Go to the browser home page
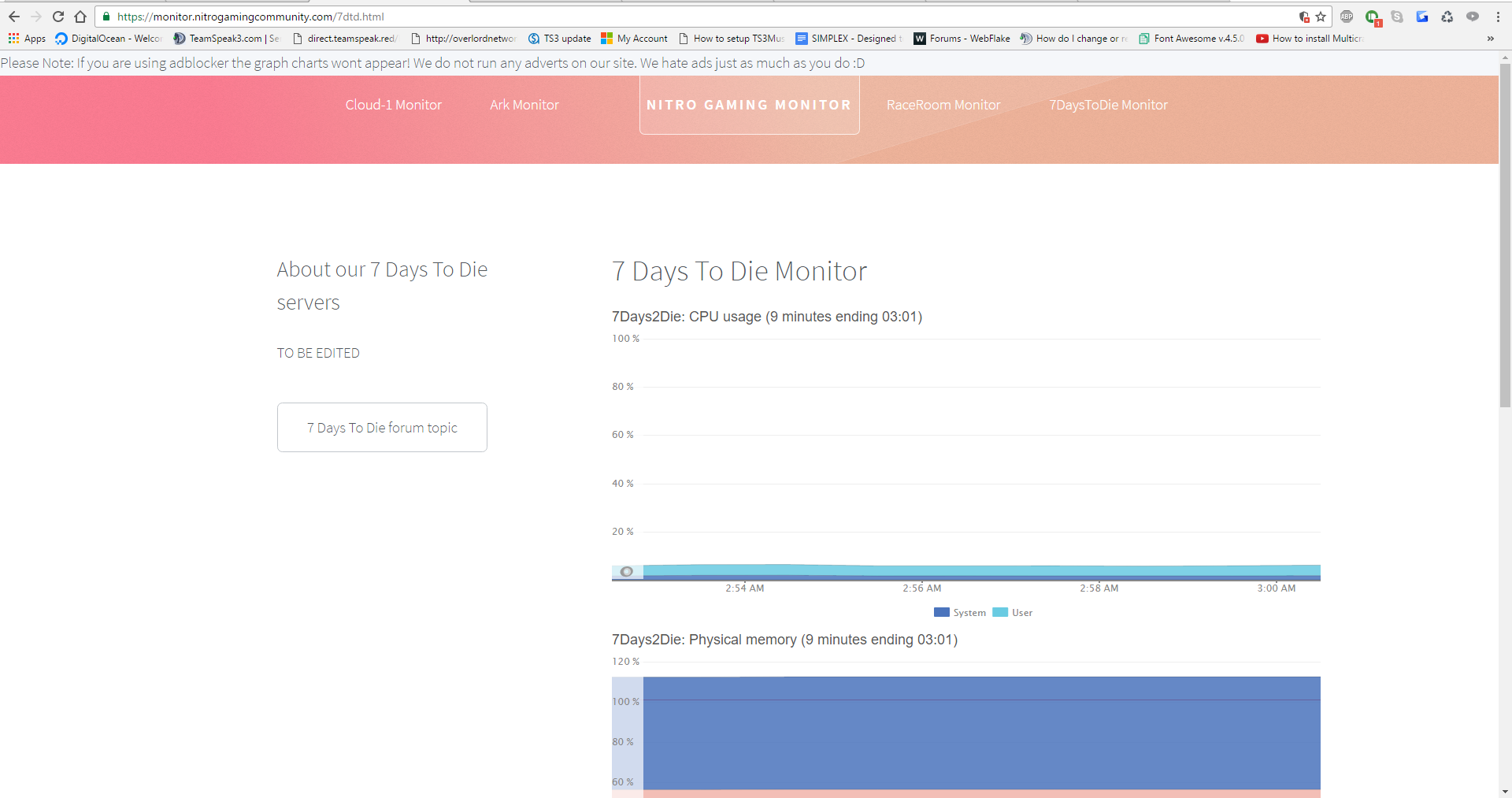Viewport: 1512px width, 798px height. point(80,17)
